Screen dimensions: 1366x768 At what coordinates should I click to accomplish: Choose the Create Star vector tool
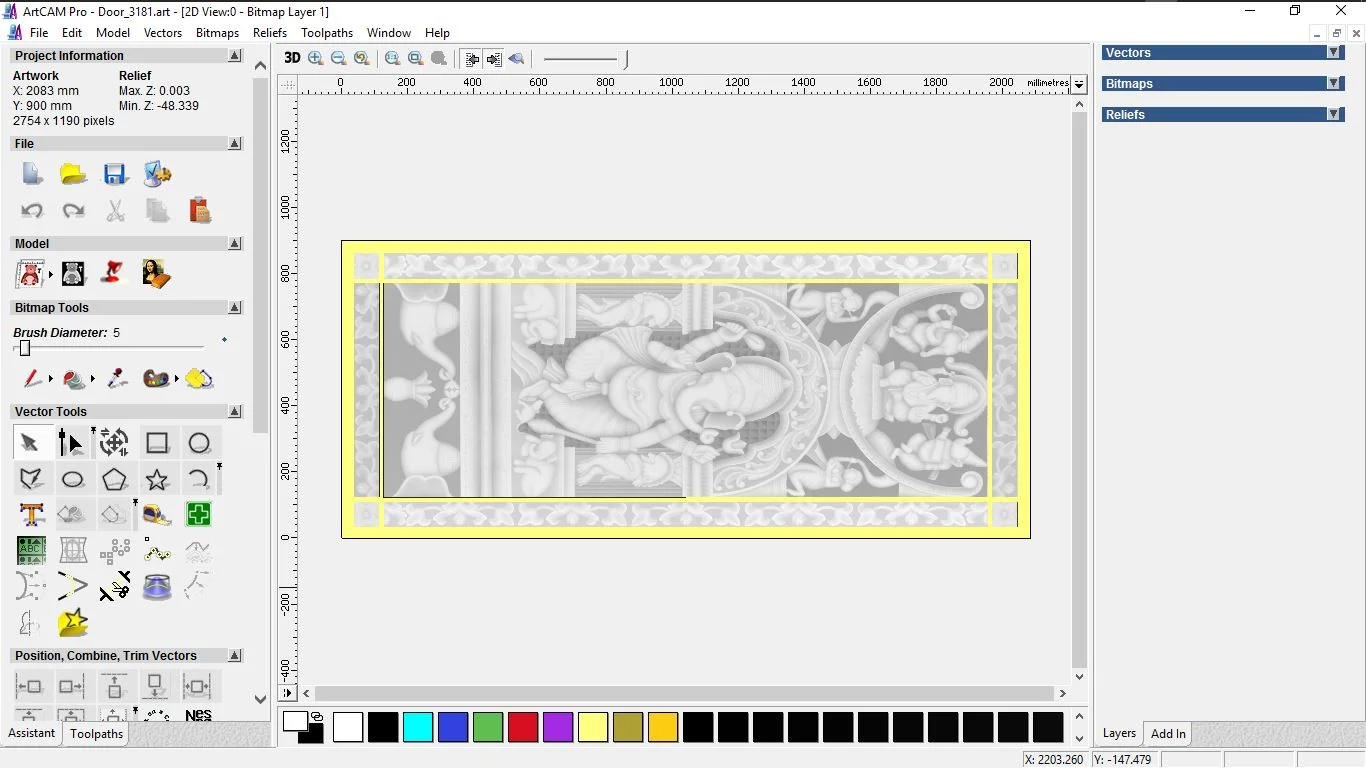[157, 480]
